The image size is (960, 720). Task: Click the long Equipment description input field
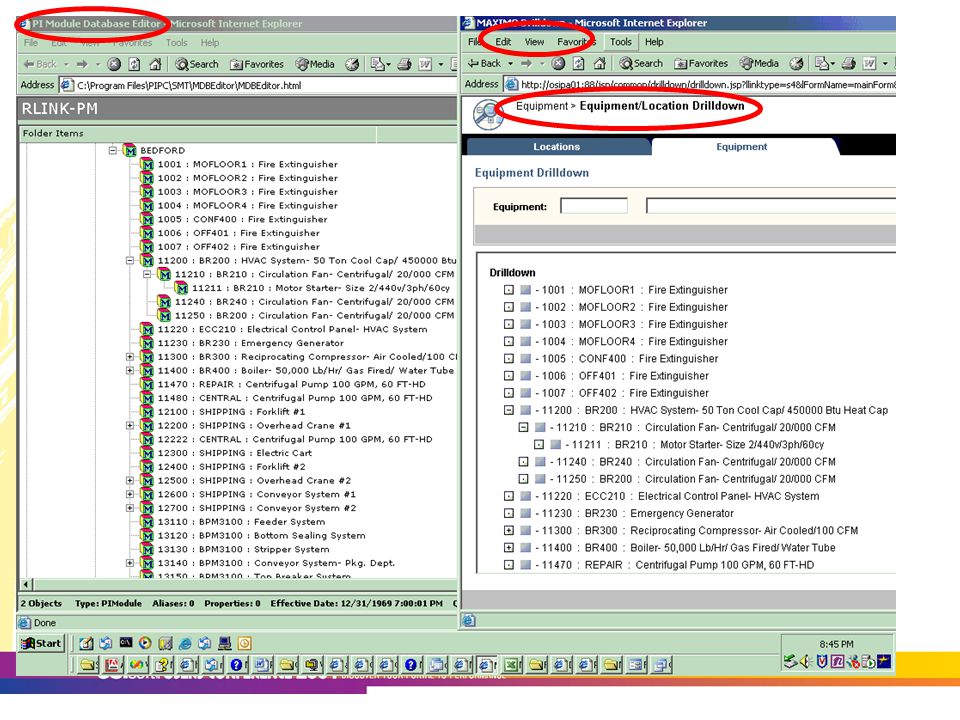click(x=771, y=206)
